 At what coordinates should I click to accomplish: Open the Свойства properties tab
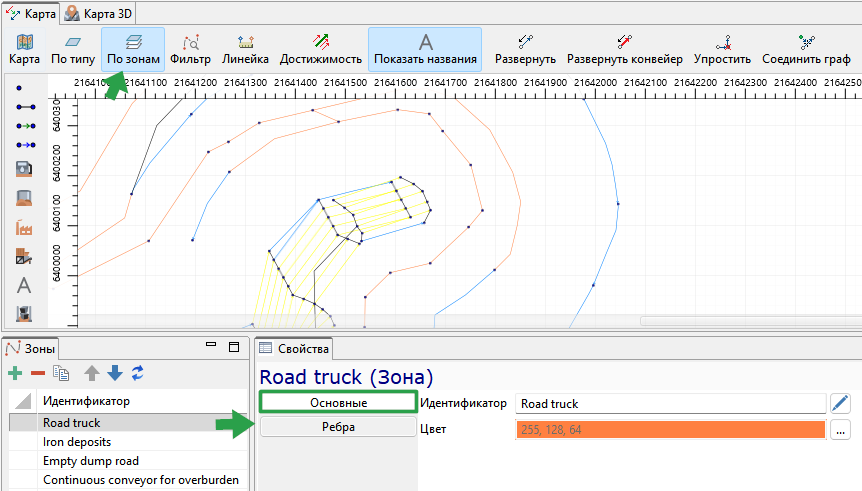coord(294,349)
